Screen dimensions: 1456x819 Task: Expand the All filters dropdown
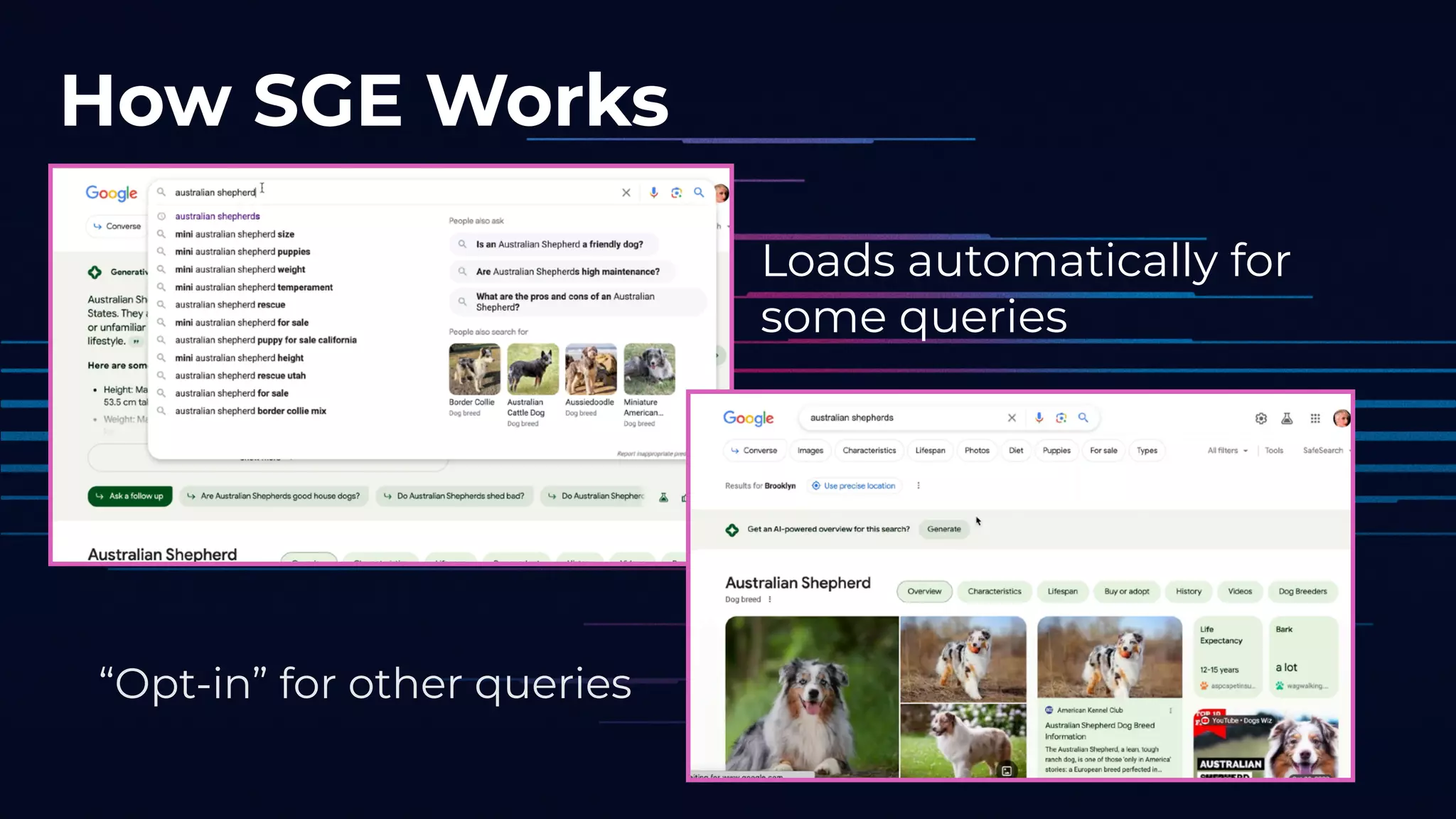click(1227, 451)
